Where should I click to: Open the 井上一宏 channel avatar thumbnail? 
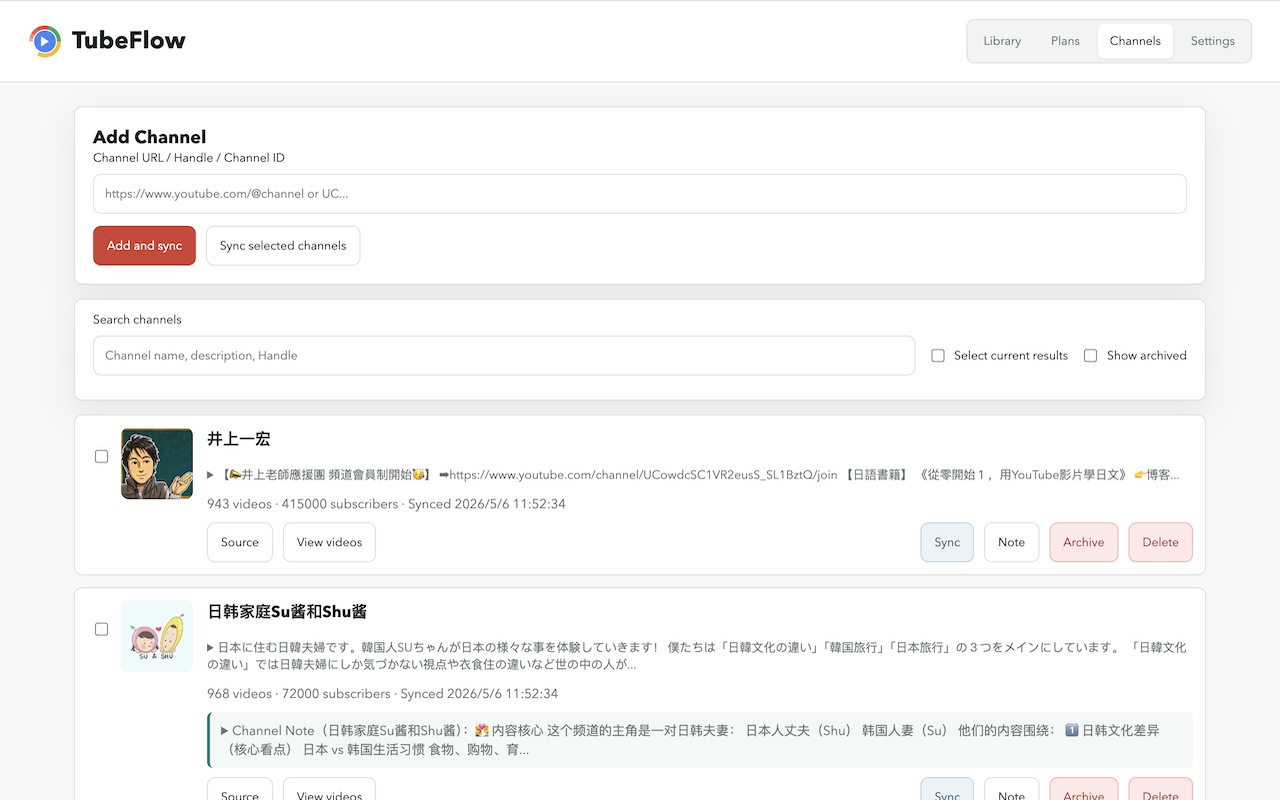(x=157, y=464)
